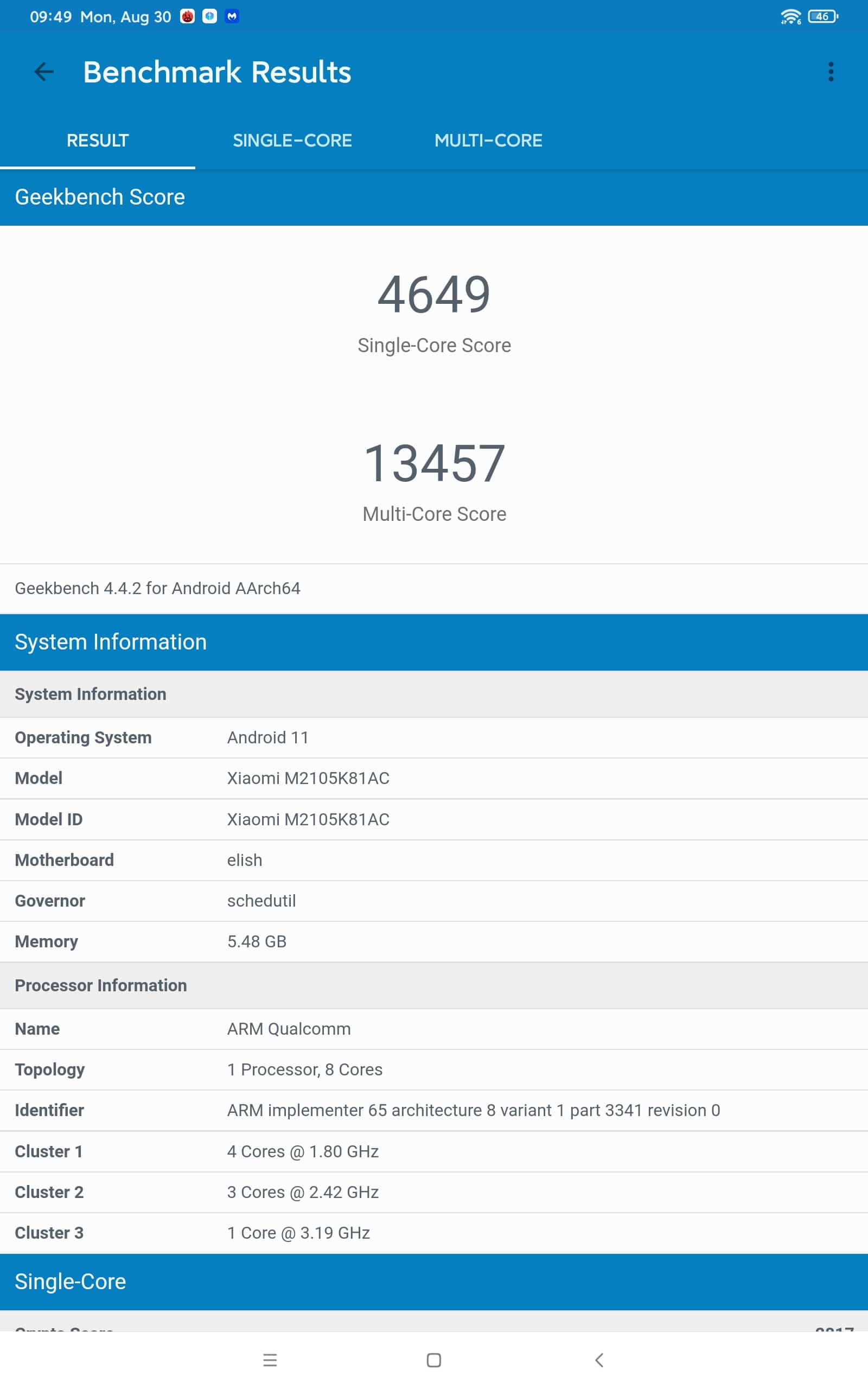The width and height of the screenshot is (868, 1389).
Task: Switch to the SINGLE-CORE tab
Action: click(x=292, y=140)
